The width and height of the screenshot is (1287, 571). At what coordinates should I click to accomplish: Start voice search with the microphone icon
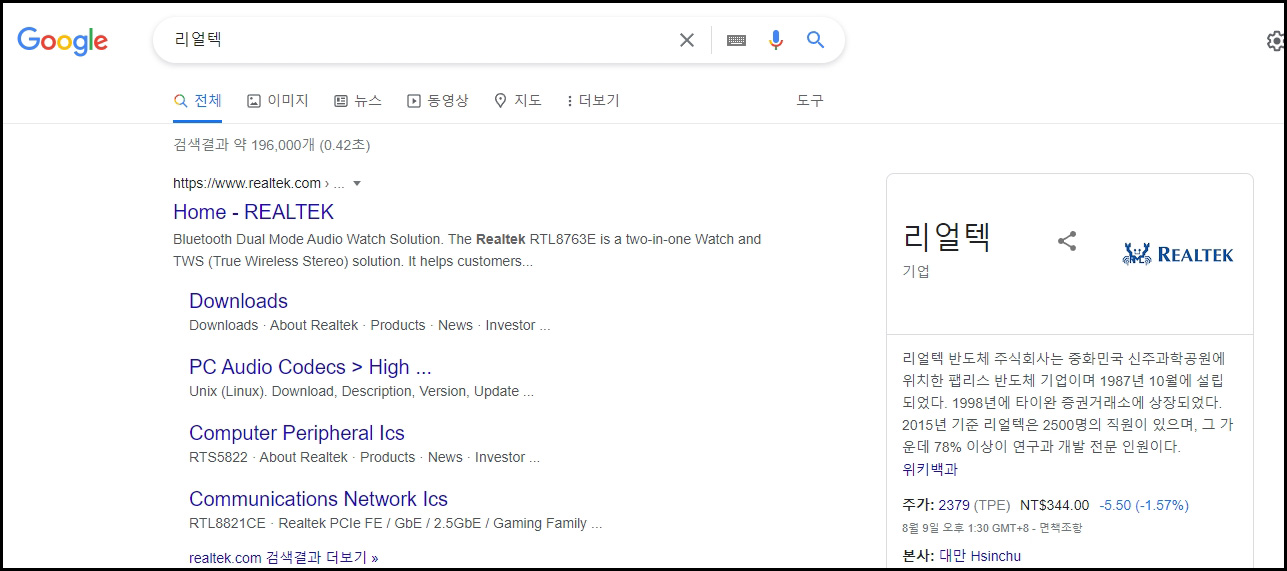click(776, 40)
